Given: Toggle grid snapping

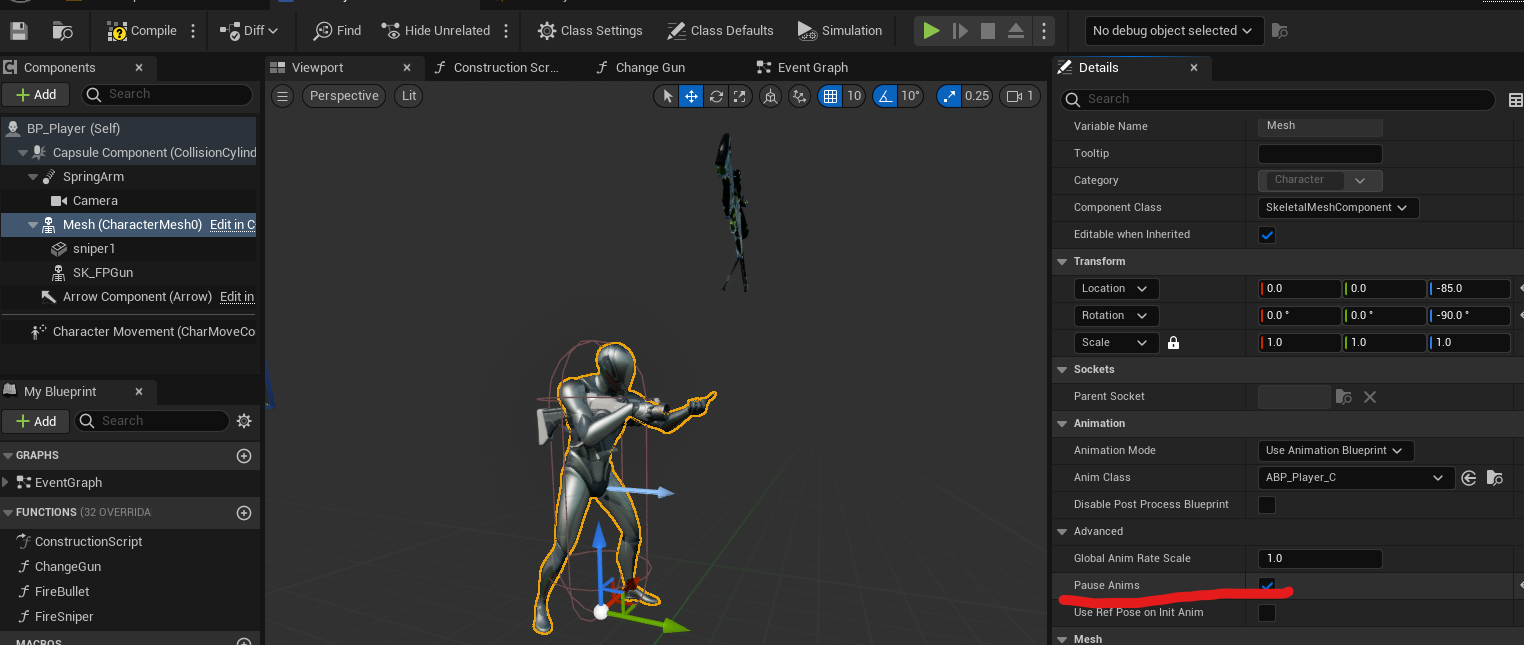Looking at the screenshot, I should (x=829, y=96).
